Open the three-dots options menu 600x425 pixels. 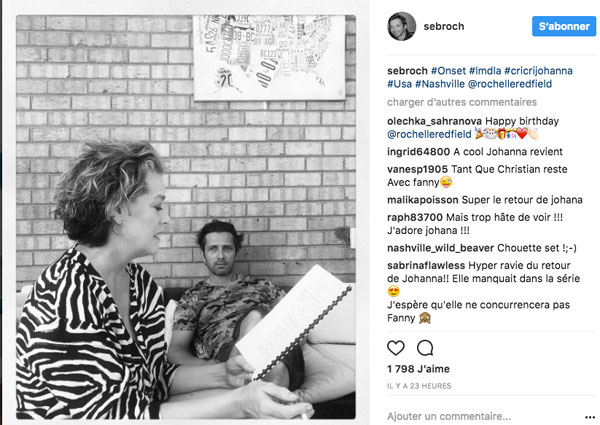590,417
